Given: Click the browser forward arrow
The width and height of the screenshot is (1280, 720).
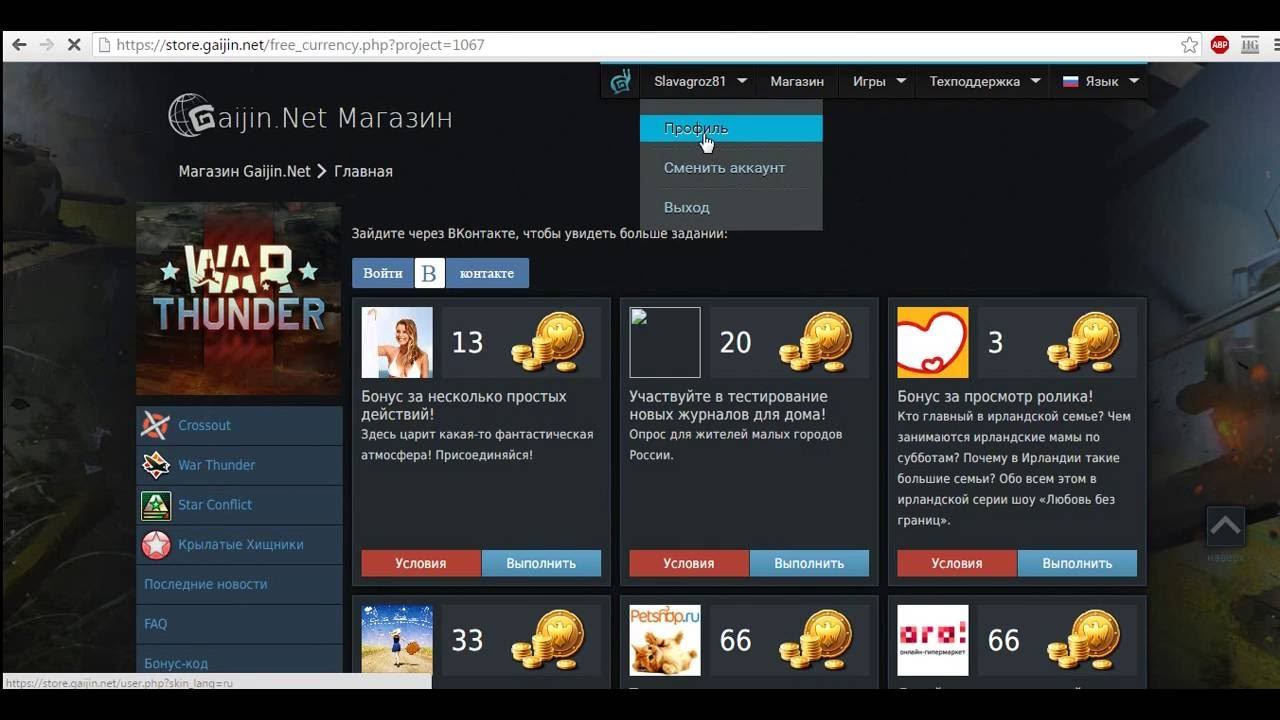Looking at the screenshot, I should 46,45.
